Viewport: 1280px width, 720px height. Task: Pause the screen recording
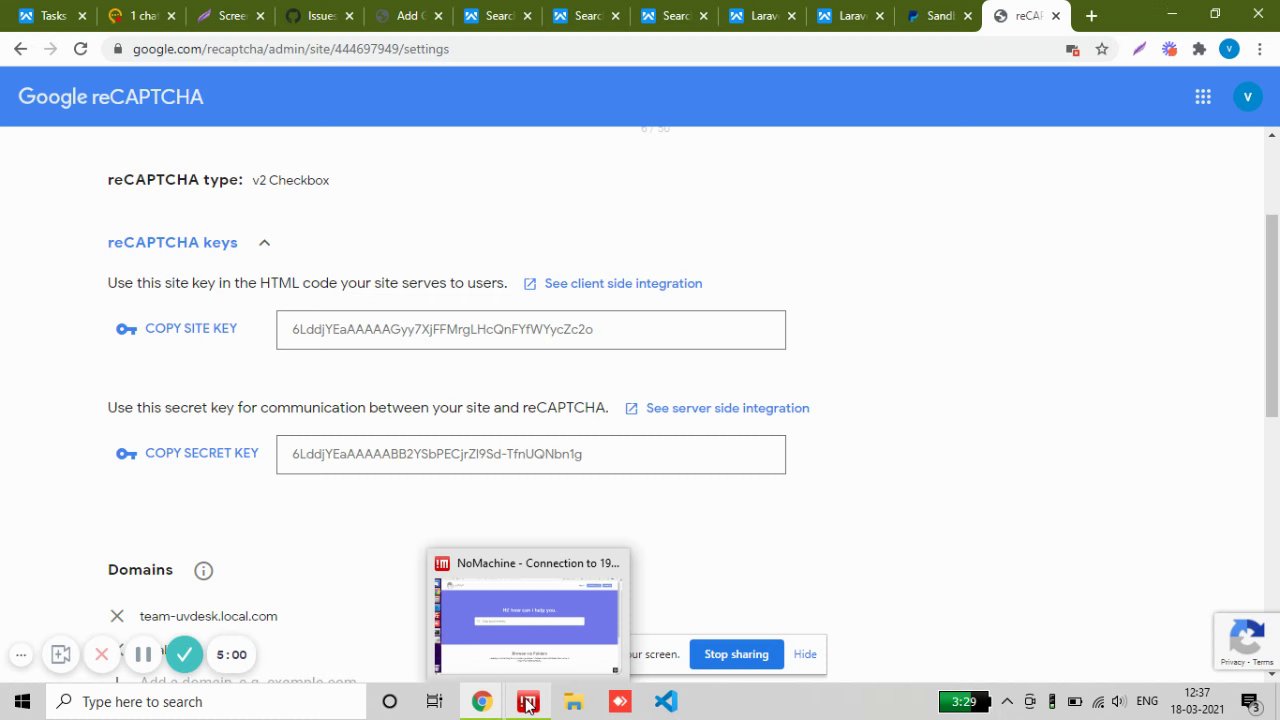[143, 655]
